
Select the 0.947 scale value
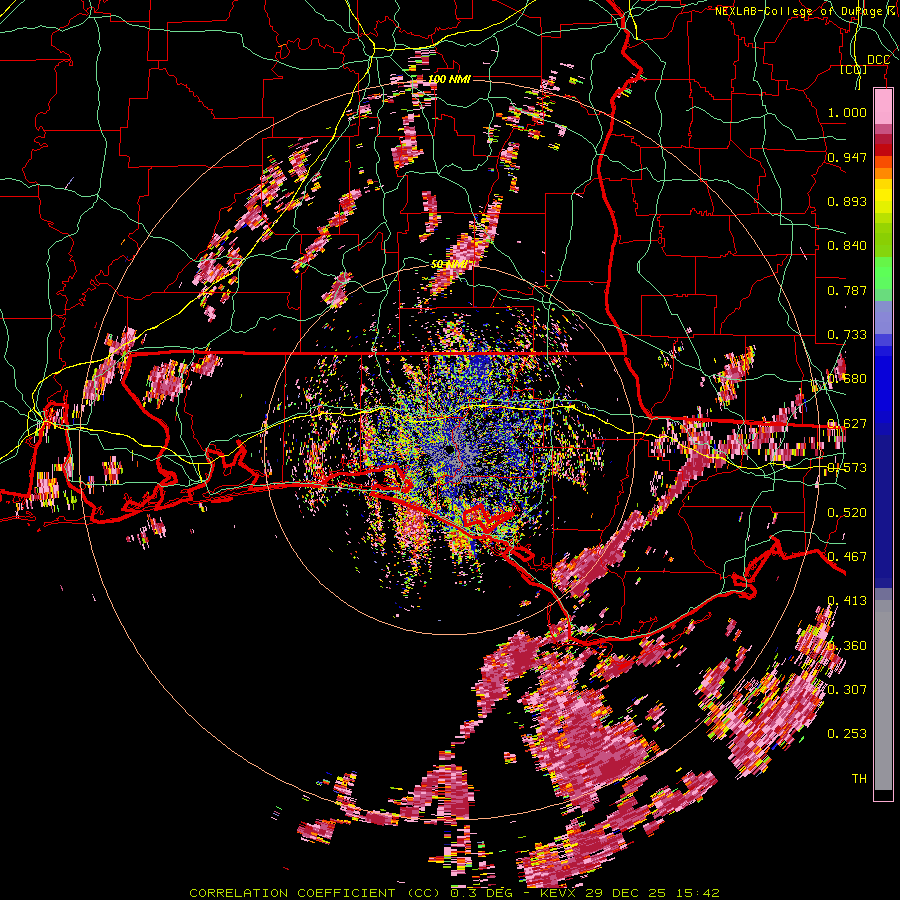pos(847,157)
